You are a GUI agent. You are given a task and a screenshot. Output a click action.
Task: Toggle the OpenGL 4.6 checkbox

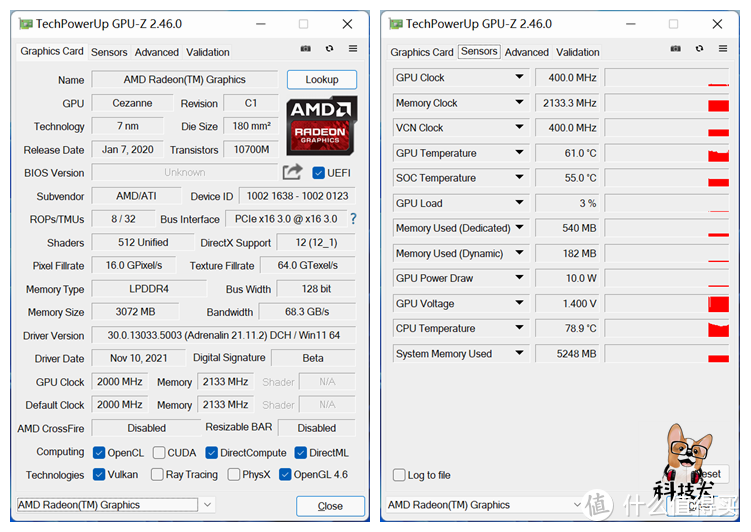[x=285, y=475]
